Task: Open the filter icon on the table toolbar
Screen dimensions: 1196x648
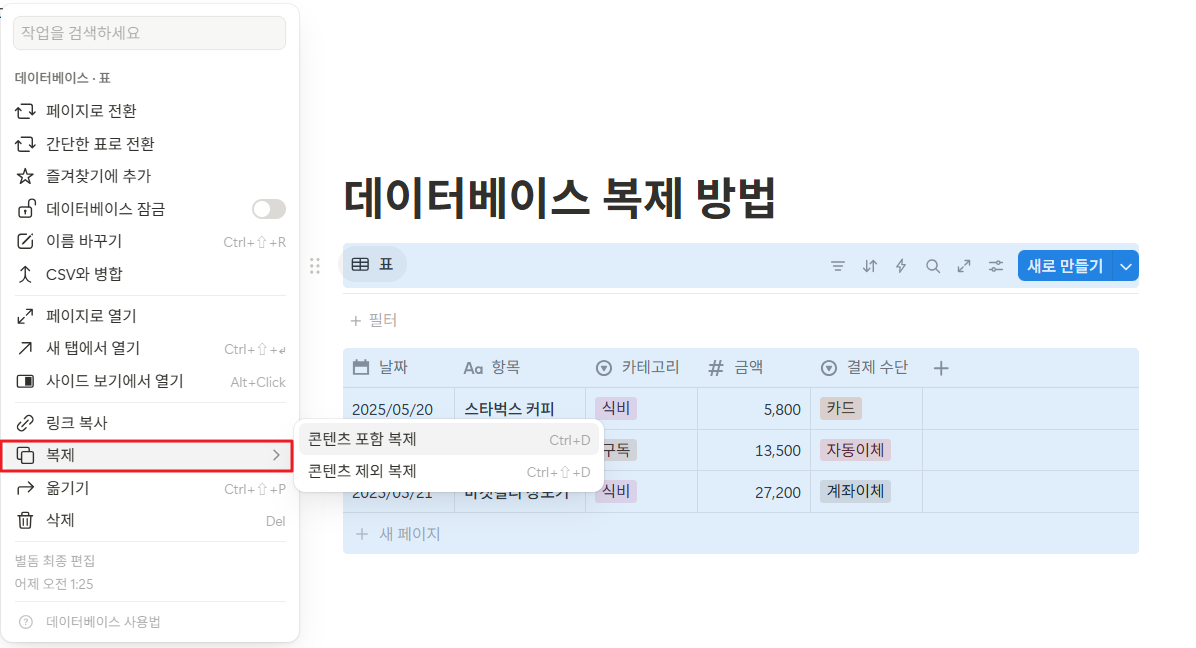Action: [x=837, y=266]
